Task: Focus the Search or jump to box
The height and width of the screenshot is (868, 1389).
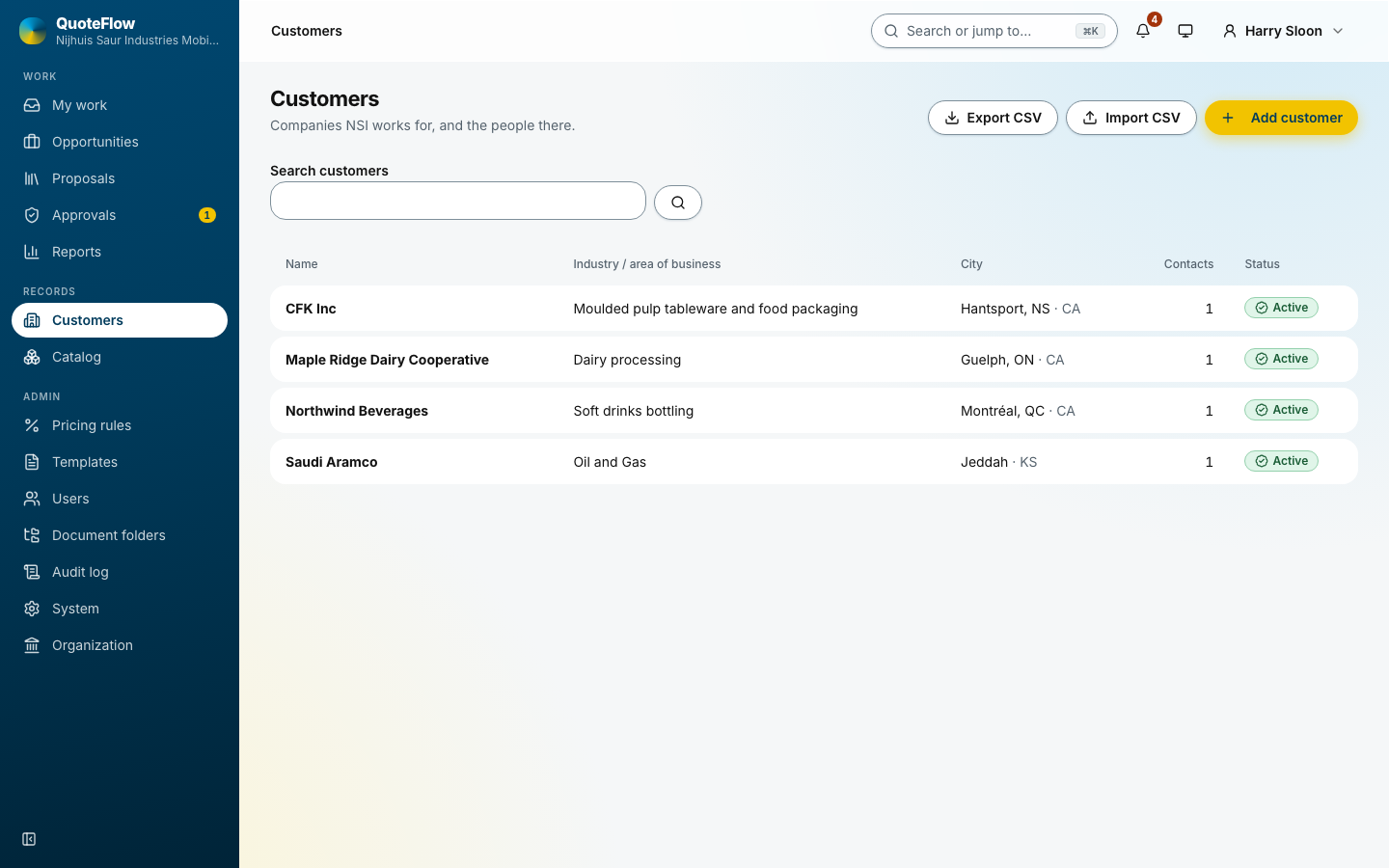Action: point(994,31)
